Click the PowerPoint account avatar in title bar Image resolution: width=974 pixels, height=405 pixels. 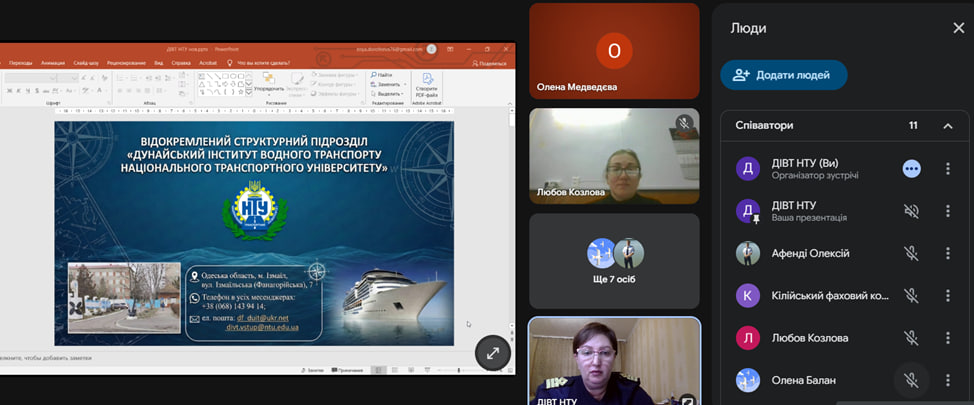point(432,49)
